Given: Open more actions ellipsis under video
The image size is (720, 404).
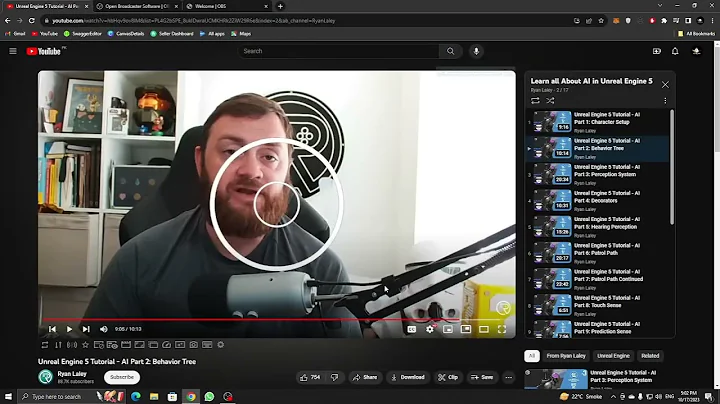Looking at the screenshot, I should [508, 377].
